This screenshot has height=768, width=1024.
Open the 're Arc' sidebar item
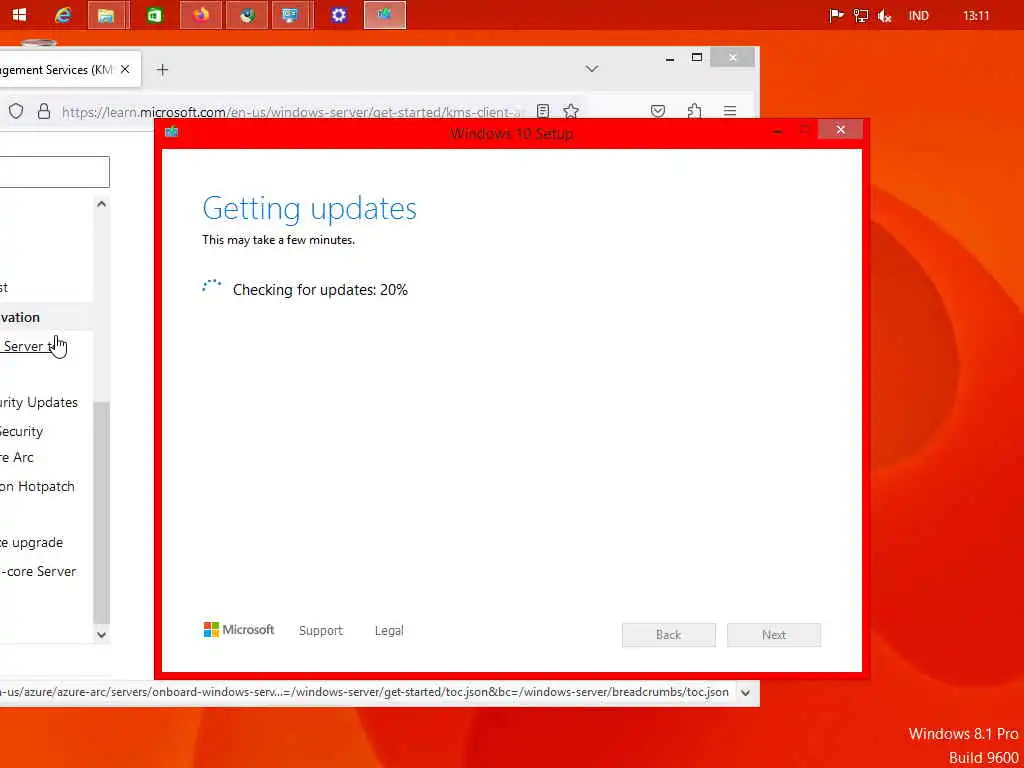coord(16,457)
